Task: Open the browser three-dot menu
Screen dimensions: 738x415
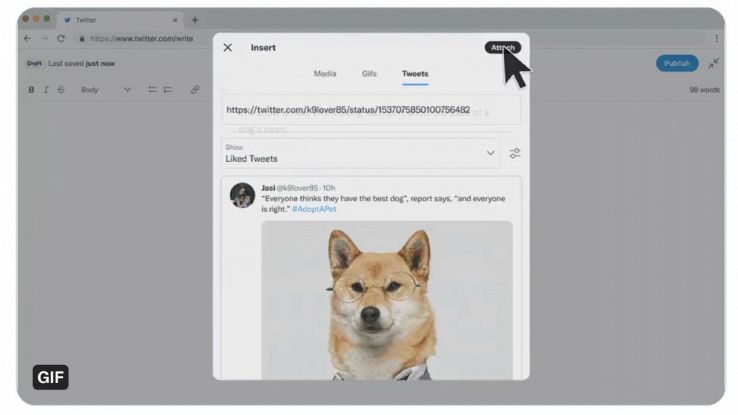Action: pos(716,39)
